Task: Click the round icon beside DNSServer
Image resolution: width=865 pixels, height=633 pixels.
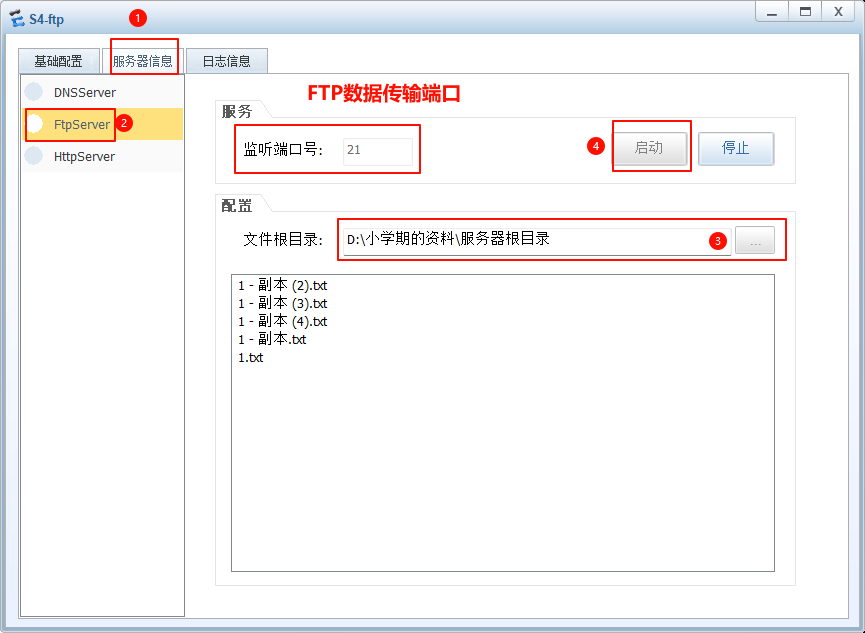Action: pyautogui.click(x=34, y=92)
